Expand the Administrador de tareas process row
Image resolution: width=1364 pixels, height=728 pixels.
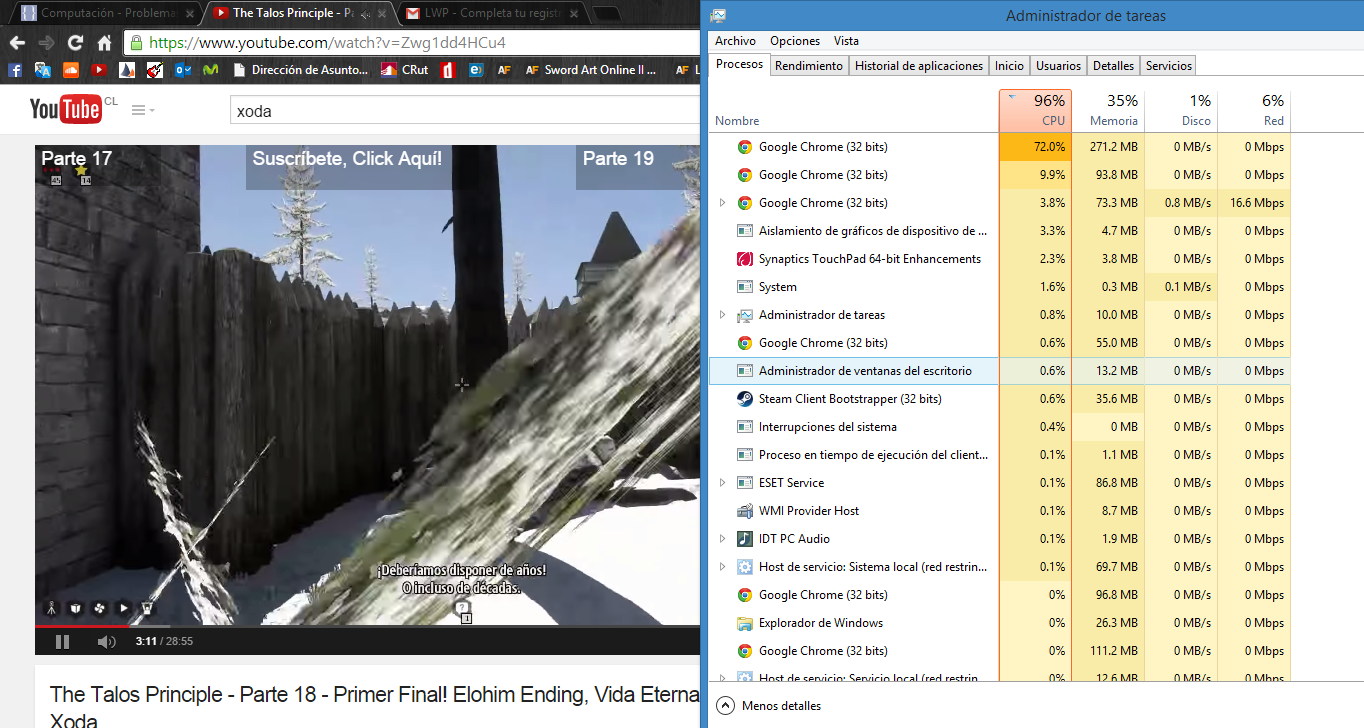(x=722, y=315)
